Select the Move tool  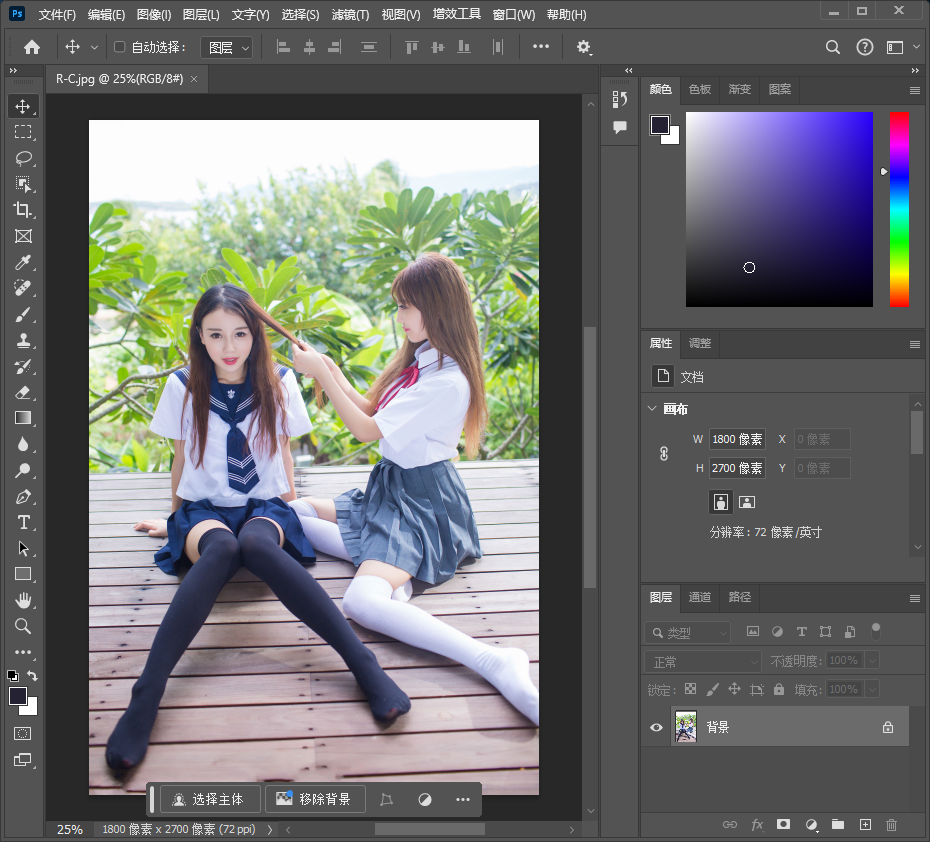(x=22, y=106)
